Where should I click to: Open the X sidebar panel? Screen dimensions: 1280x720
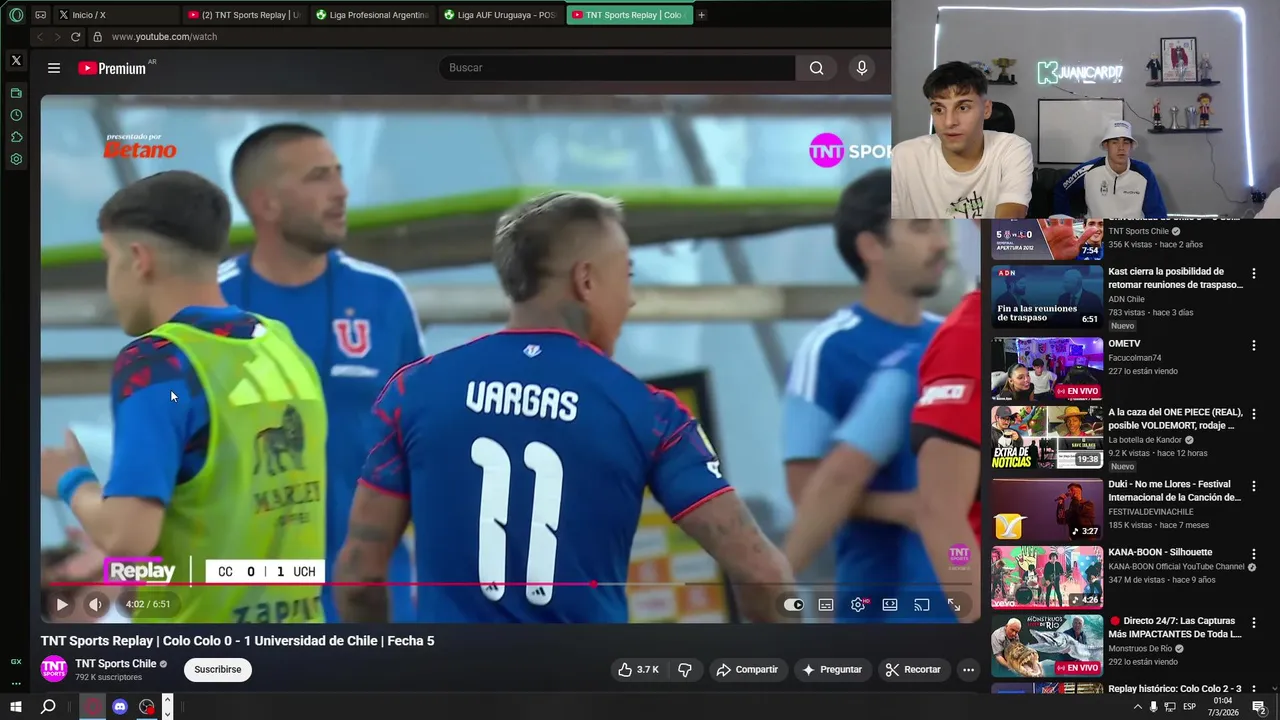pyautogui.click(x=16, y=61)
